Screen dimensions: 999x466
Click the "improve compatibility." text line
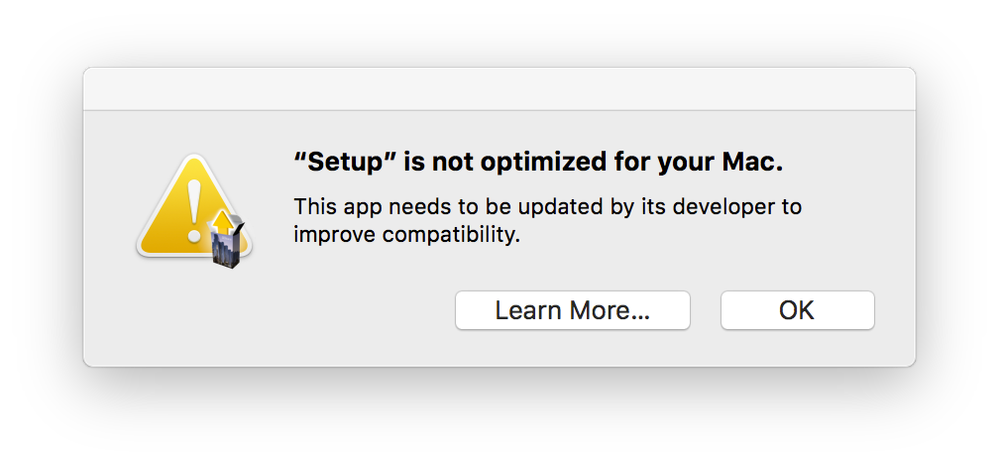coord(407,237)
